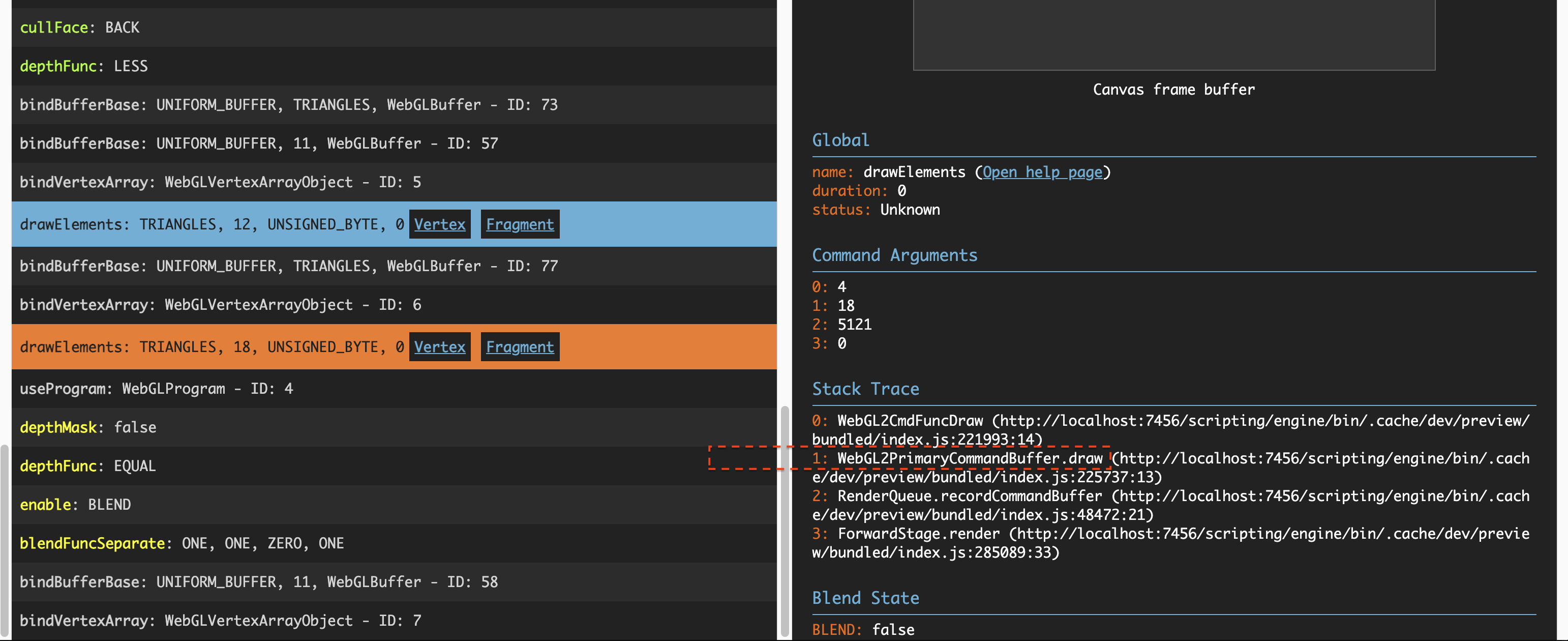Click the Open help page link

click(x=1042, y=172)
